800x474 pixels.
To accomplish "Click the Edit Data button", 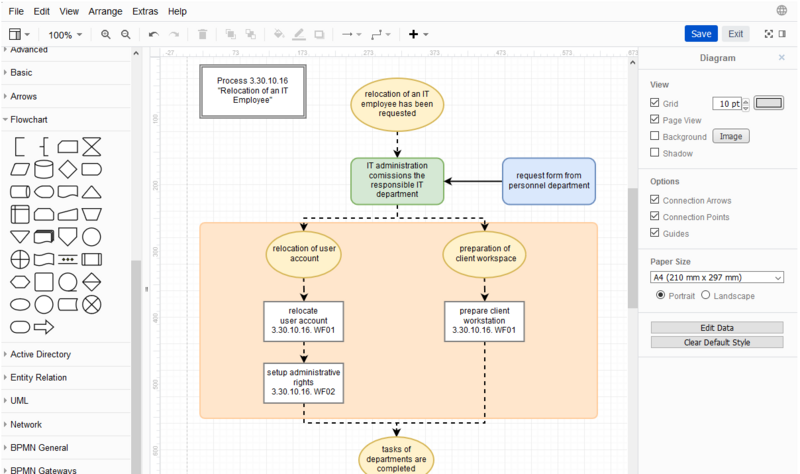I will (x=717, y=327).
